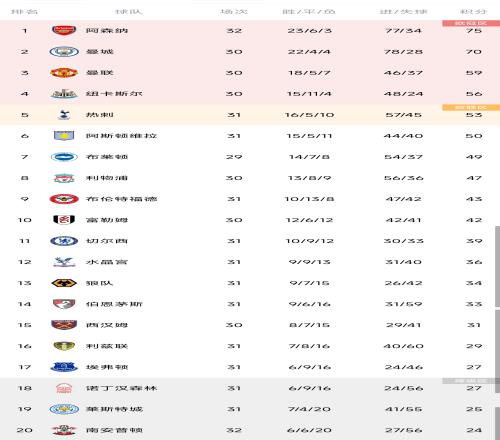Click the Manchester United crest icon
The width and height of the screenshot is (500, 440).
(x=64, y=73)
